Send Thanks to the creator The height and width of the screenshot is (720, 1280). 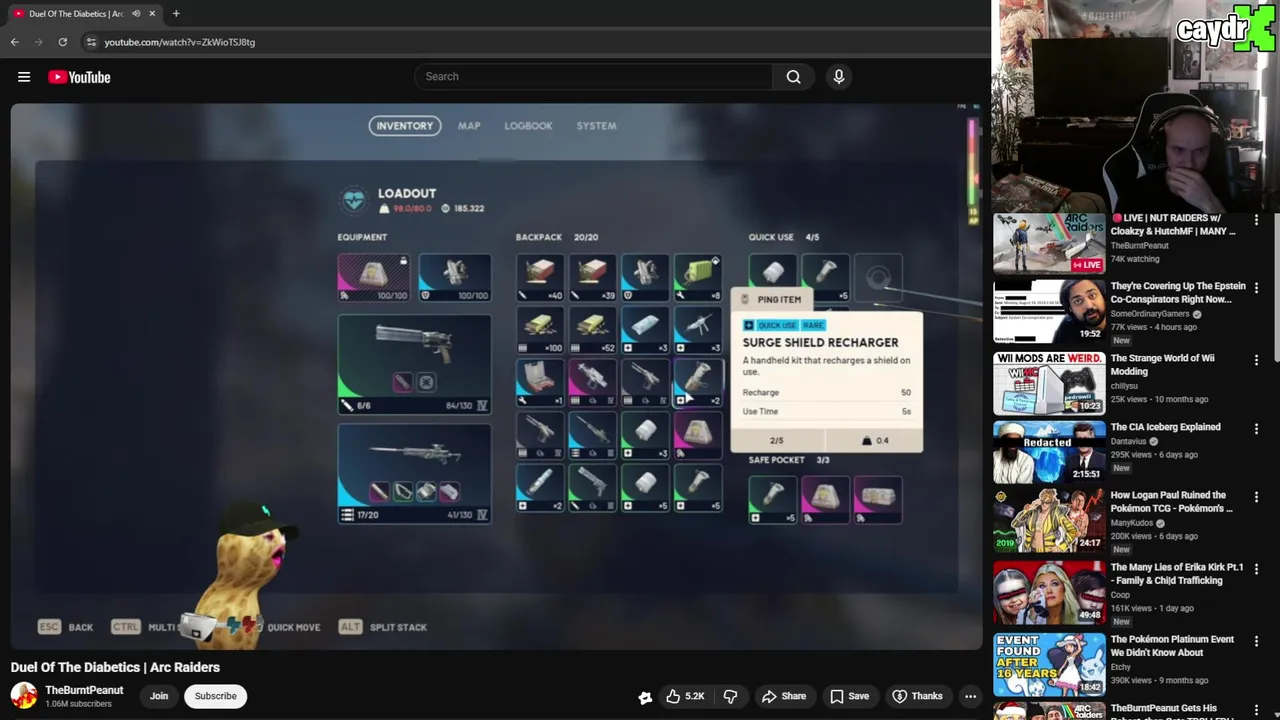(x=917, y=696)
